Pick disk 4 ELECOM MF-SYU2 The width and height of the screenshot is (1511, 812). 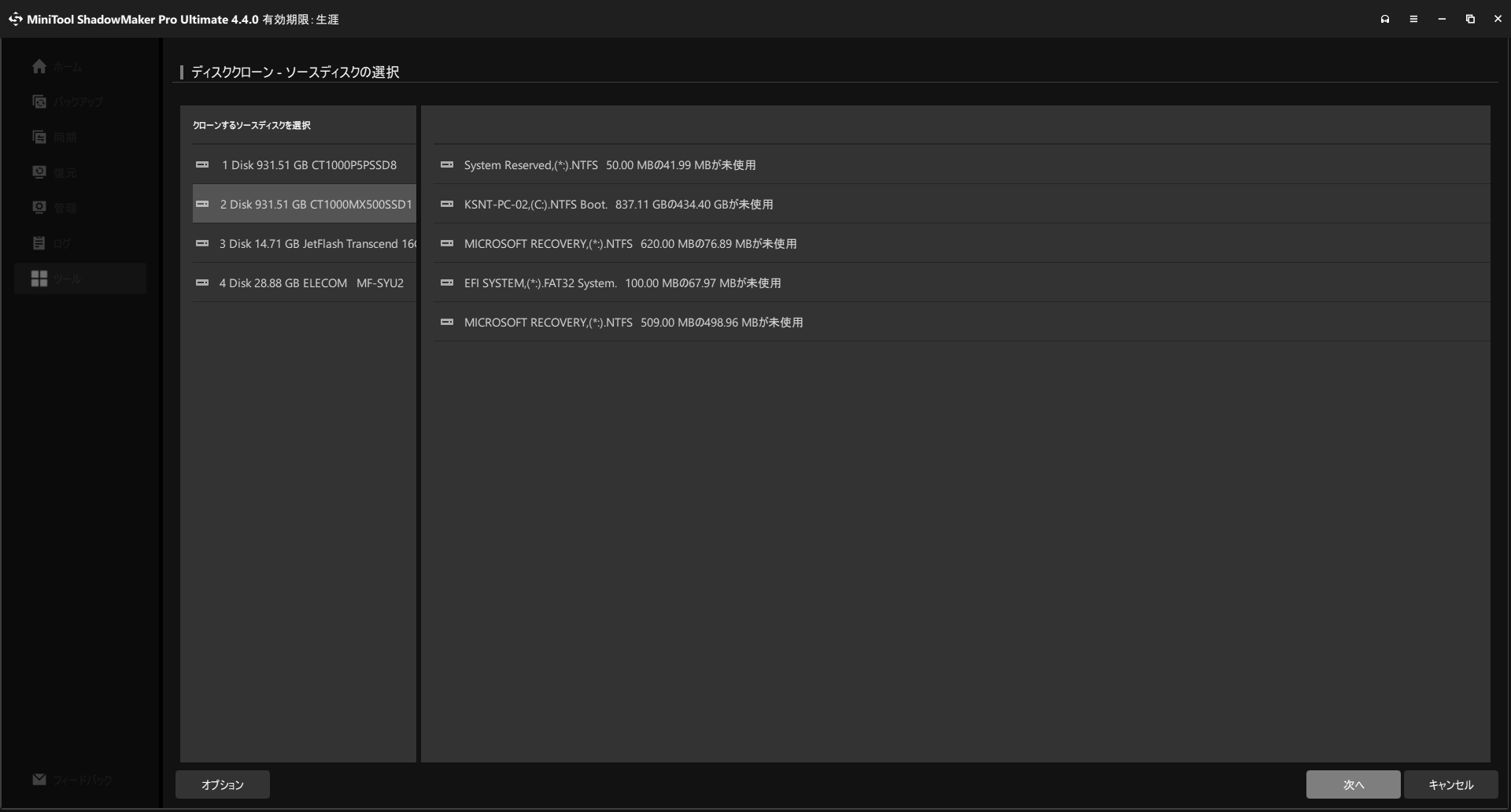tap(304, 283)
